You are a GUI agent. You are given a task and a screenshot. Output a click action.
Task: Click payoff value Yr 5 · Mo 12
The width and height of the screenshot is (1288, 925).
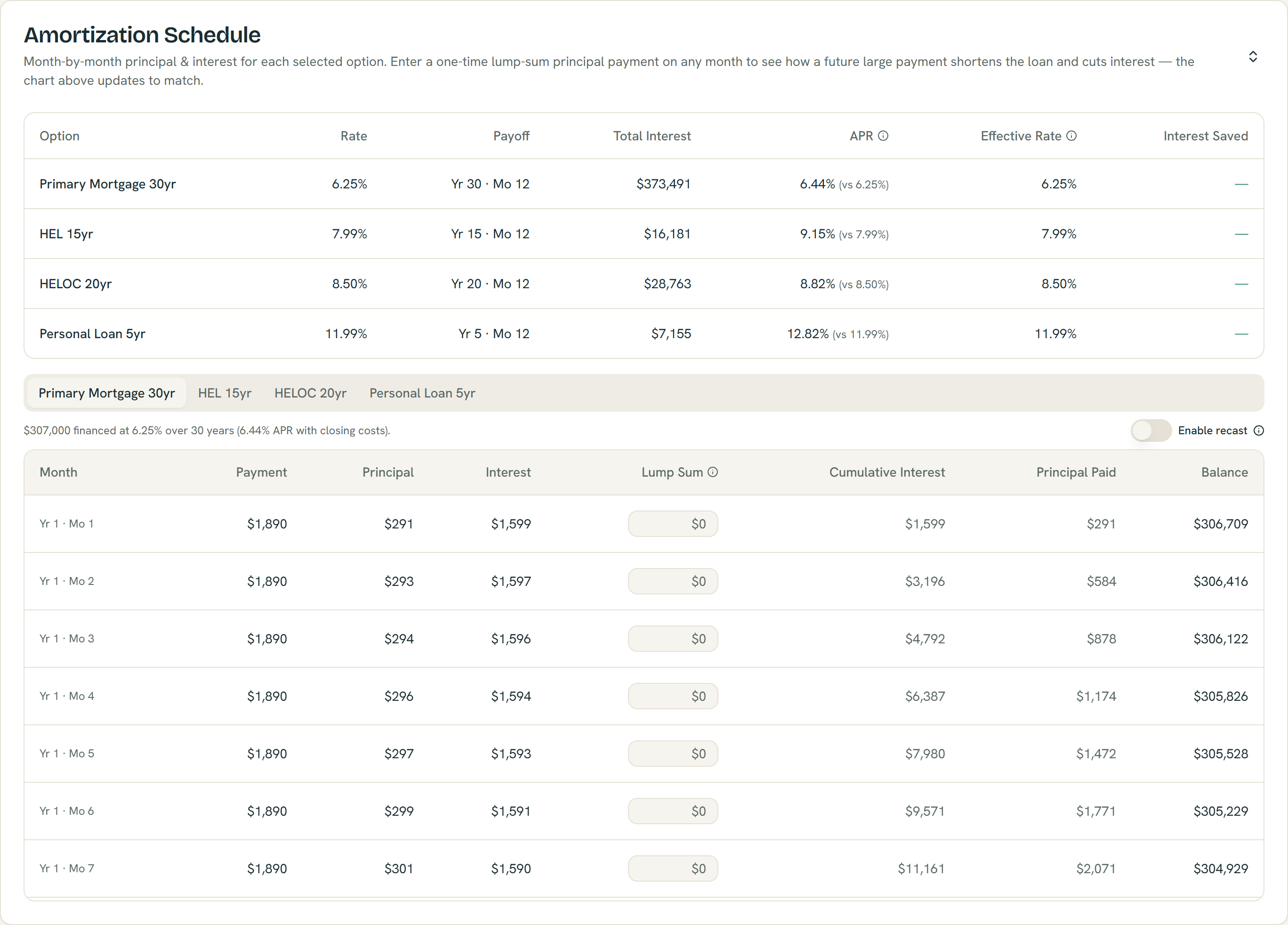494,334
